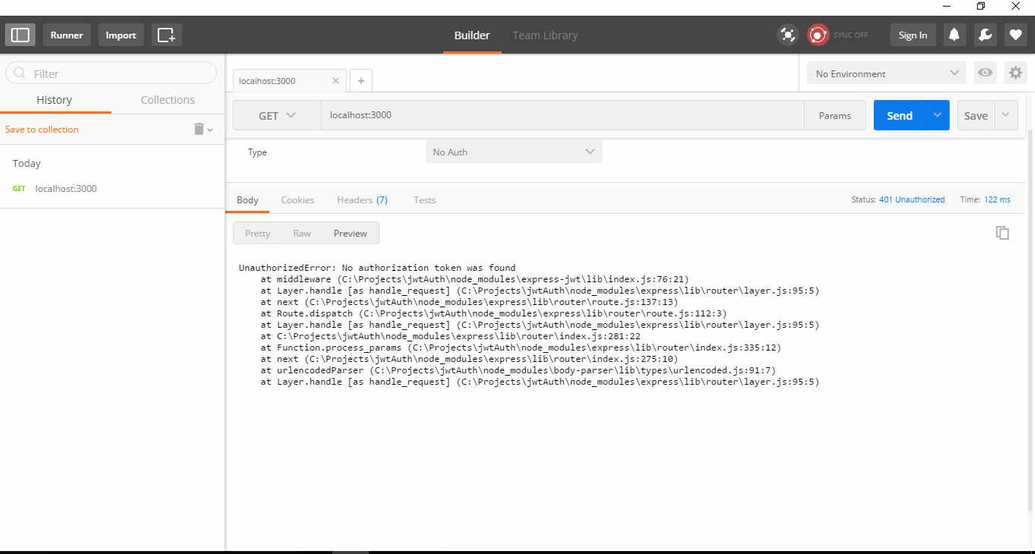Click the localhost:3000 tab label
The image size is (1035, 554).
267,81
